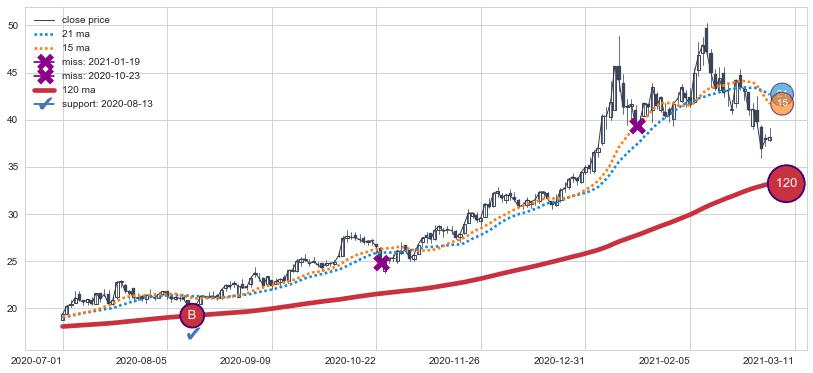Screen dimensions: 813x373
Task: Click the 2020-07-01 x-axis date label
Action: 34,360
